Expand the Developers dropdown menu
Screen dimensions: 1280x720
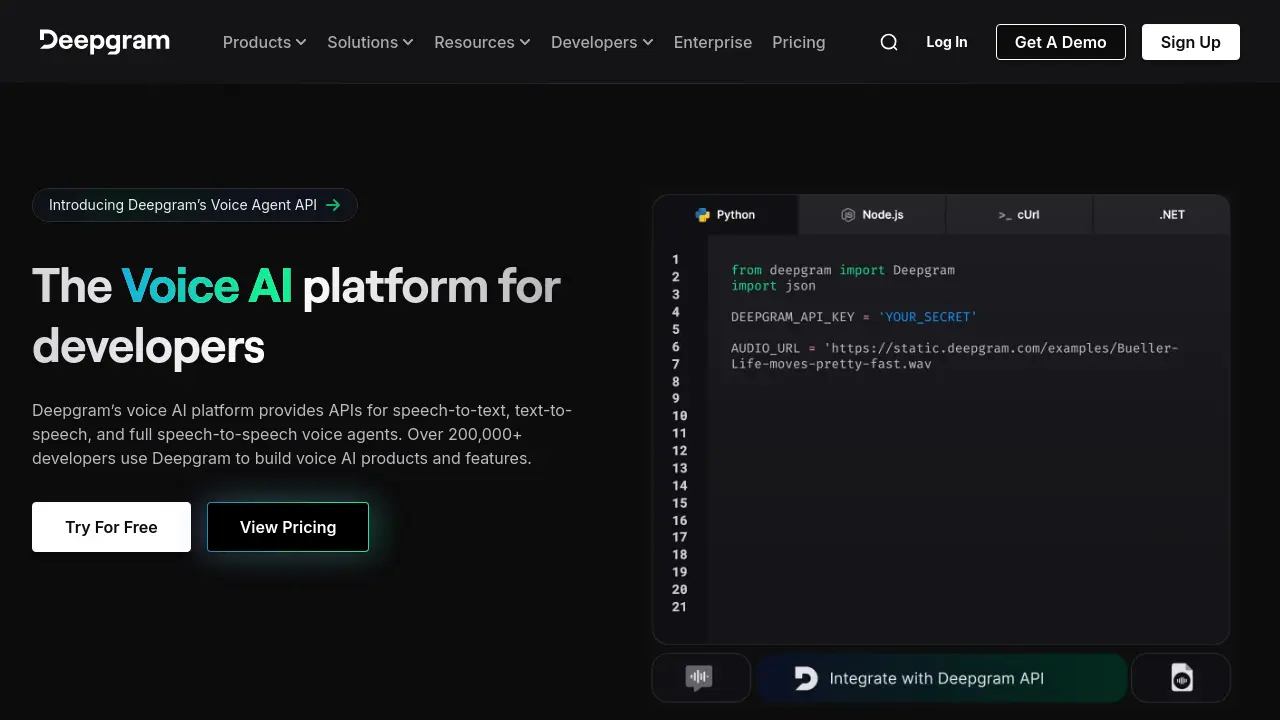[602, 42]
